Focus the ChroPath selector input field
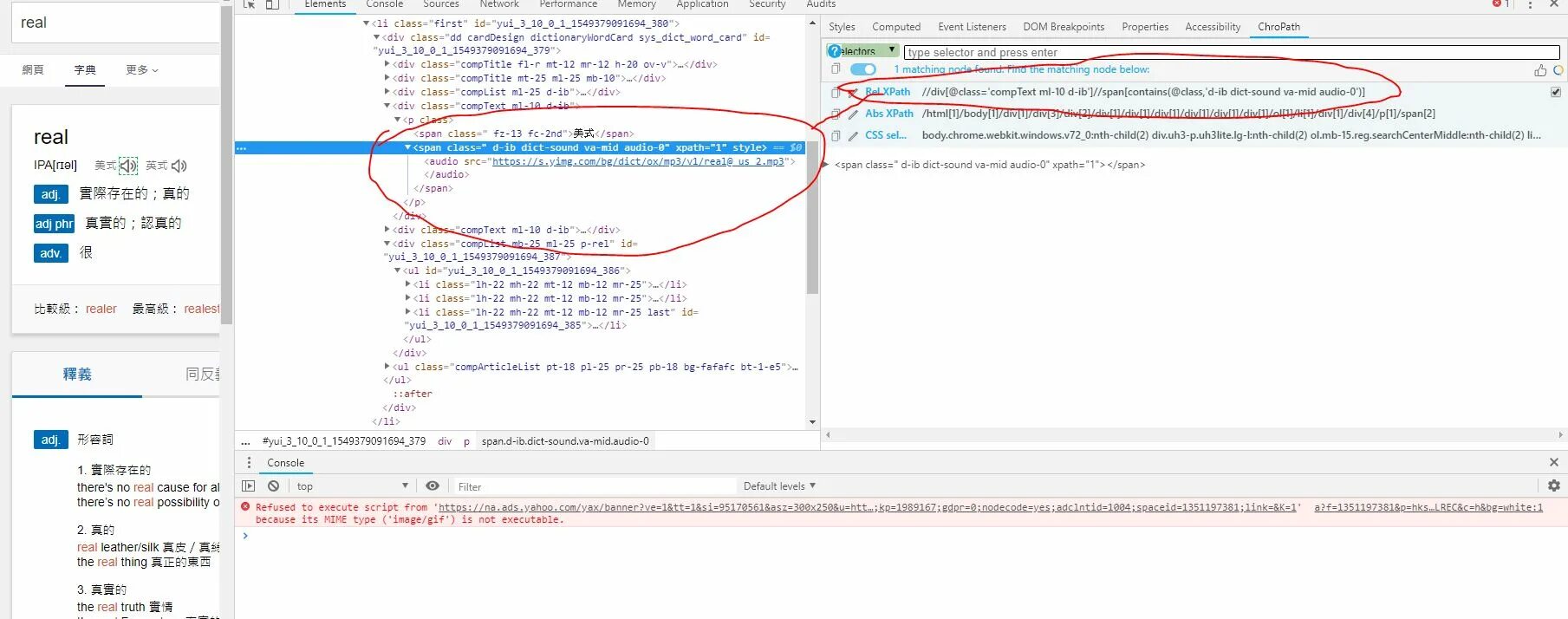The image size is (1568, 619). tap(1232, 52)
